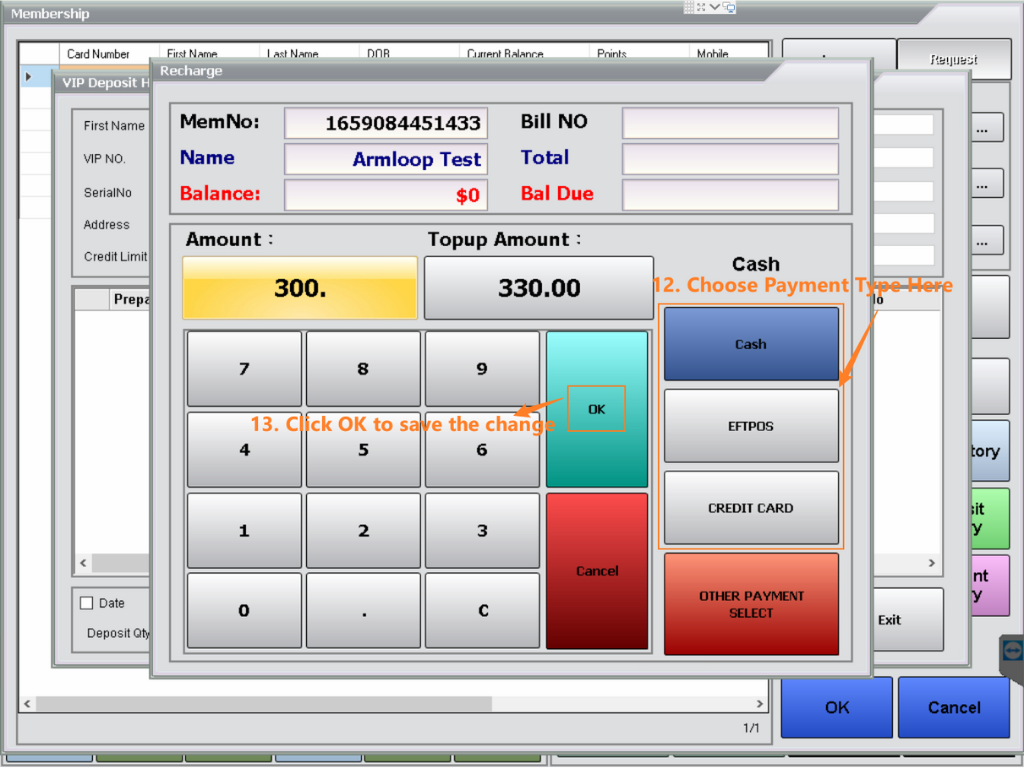Click the yellow Amount field showing 300.

[300, 288]
